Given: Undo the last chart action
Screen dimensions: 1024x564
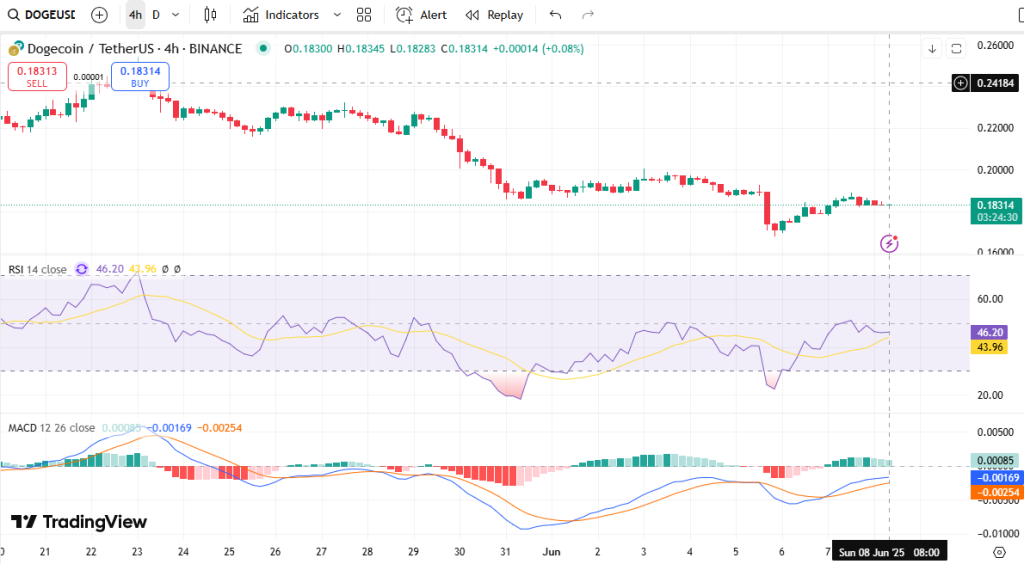Looking at the screenshot, I should click(x=555, y=14).
